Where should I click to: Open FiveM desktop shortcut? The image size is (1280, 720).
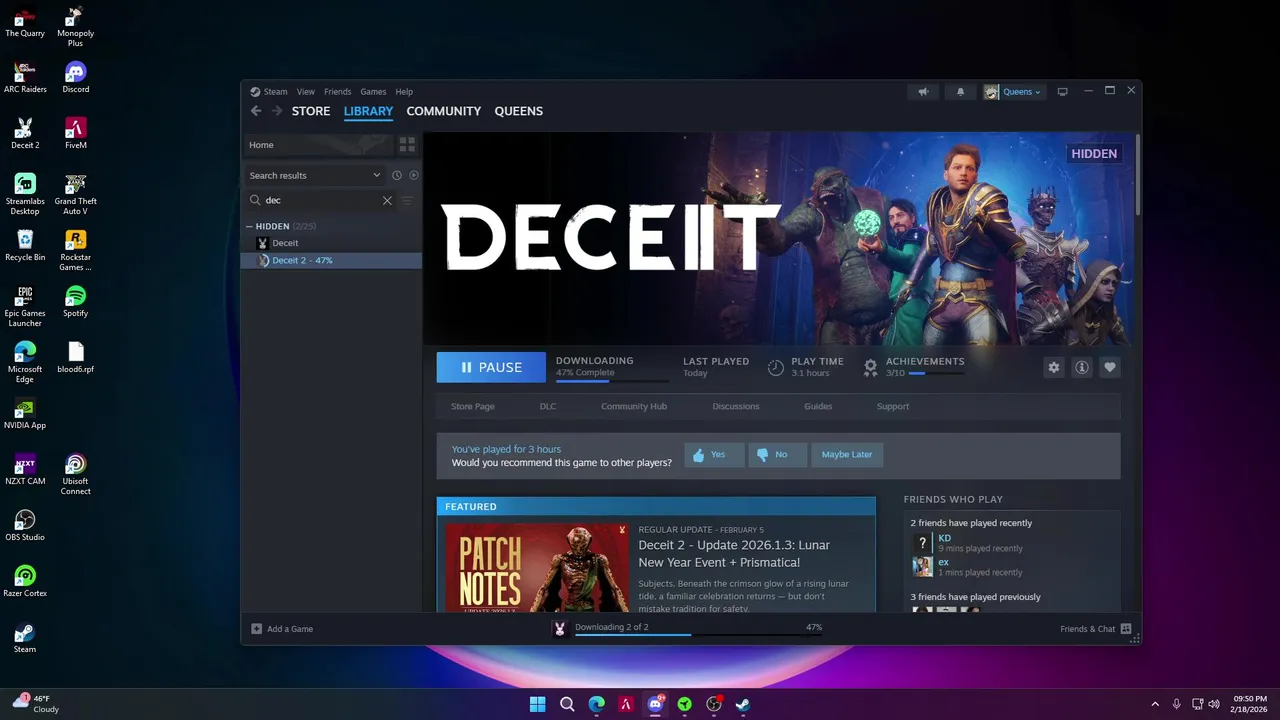[x=75, y=133]
